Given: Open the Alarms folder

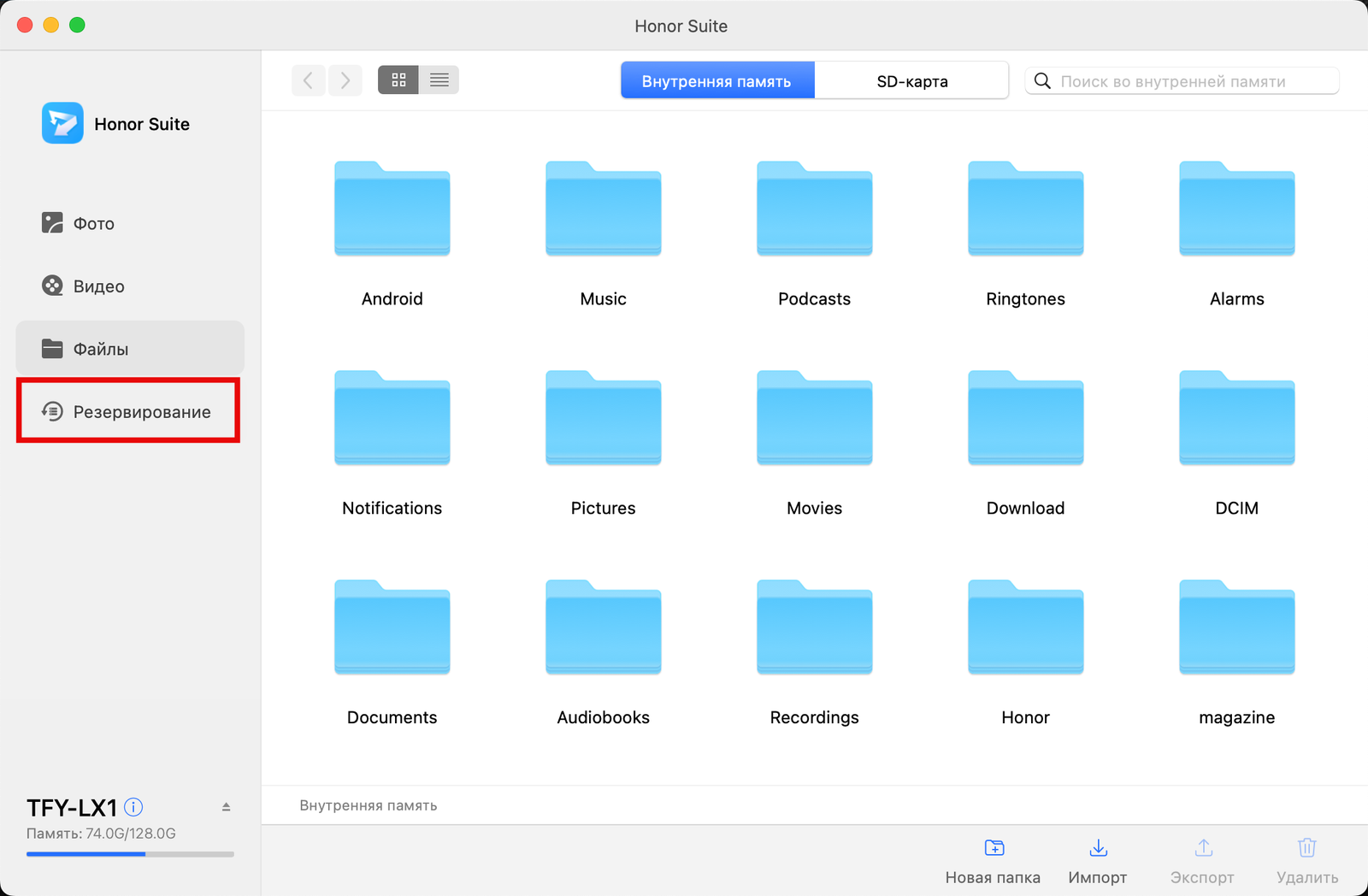Looking at the screenshot, I should [1236, 209].
